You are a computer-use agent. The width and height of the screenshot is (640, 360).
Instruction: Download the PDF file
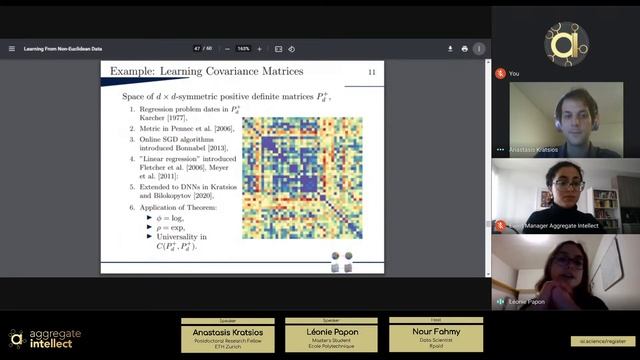pyautogui.click(x=450, y=49)
